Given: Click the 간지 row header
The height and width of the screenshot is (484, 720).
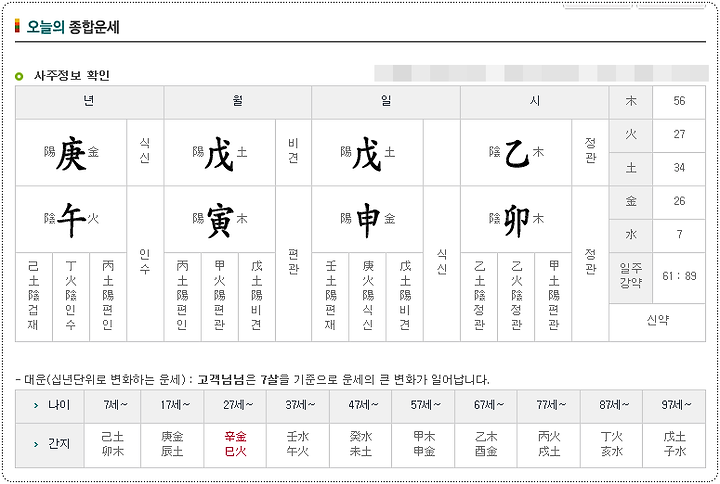Looking at the screenshot, I should click(50, 445).
